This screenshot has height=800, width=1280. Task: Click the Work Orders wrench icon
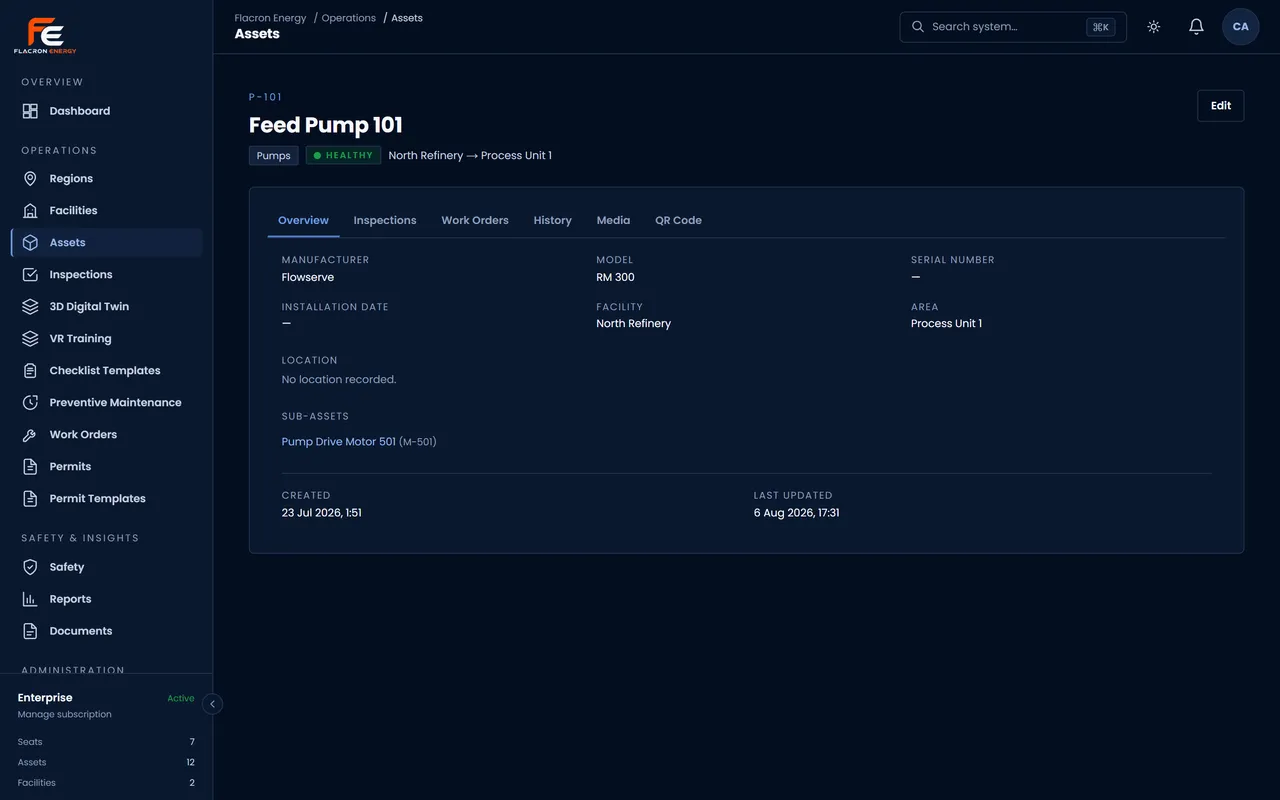pyautogui.click(x=30, y=435)
